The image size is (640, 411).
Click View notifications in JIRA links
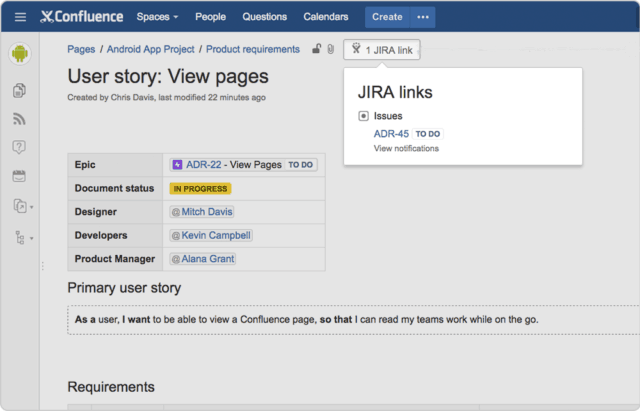pyautogui.click(x=406, y=149)
